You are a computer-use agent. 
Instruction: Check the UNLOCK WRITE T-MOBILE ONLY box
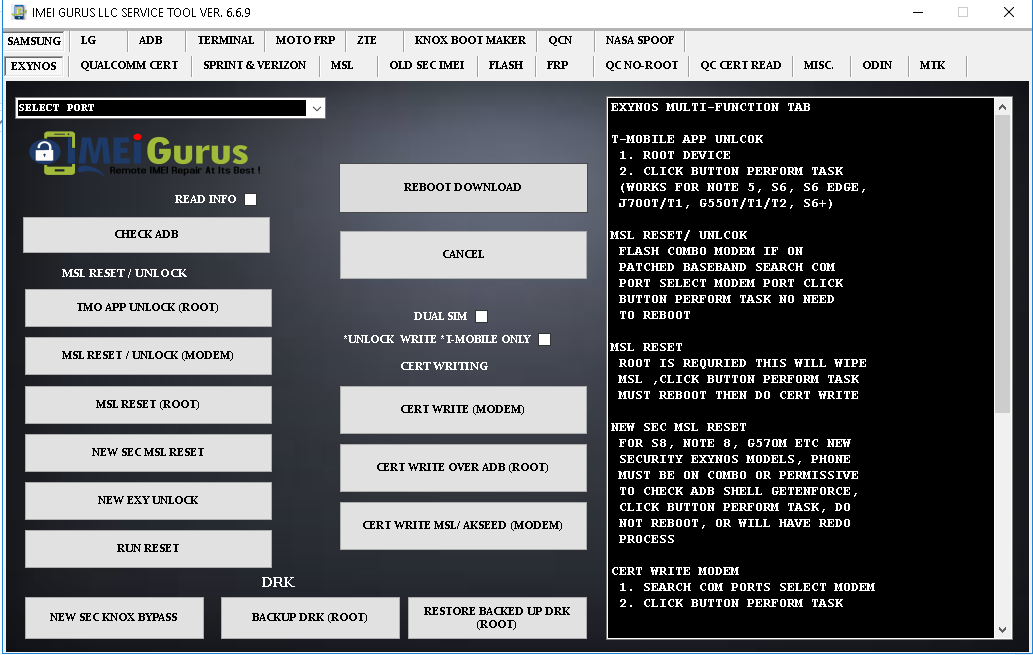click(x=544, y=339)
